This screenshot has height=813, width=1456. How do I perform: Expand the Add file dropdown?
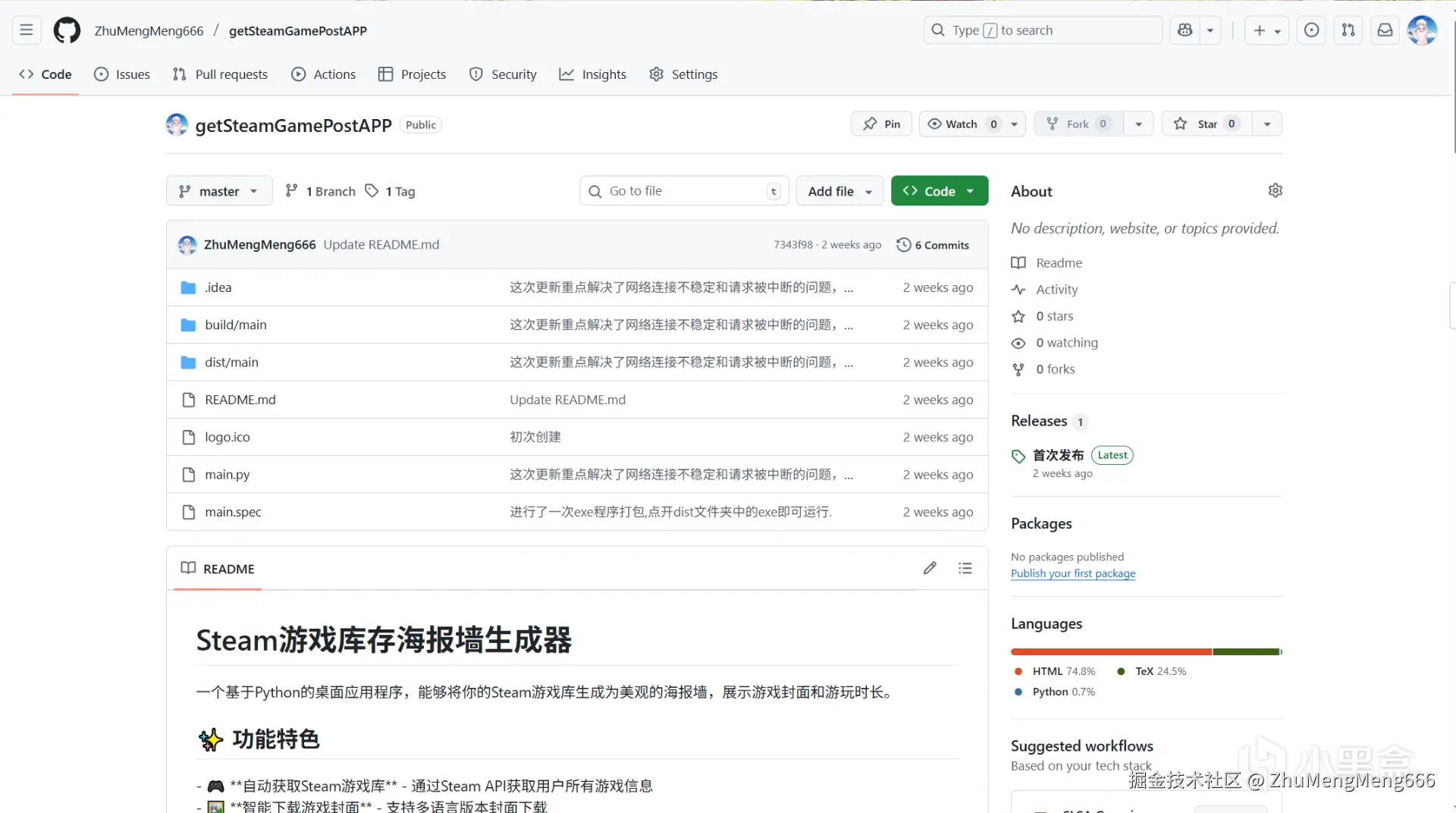tap(839, 191)
